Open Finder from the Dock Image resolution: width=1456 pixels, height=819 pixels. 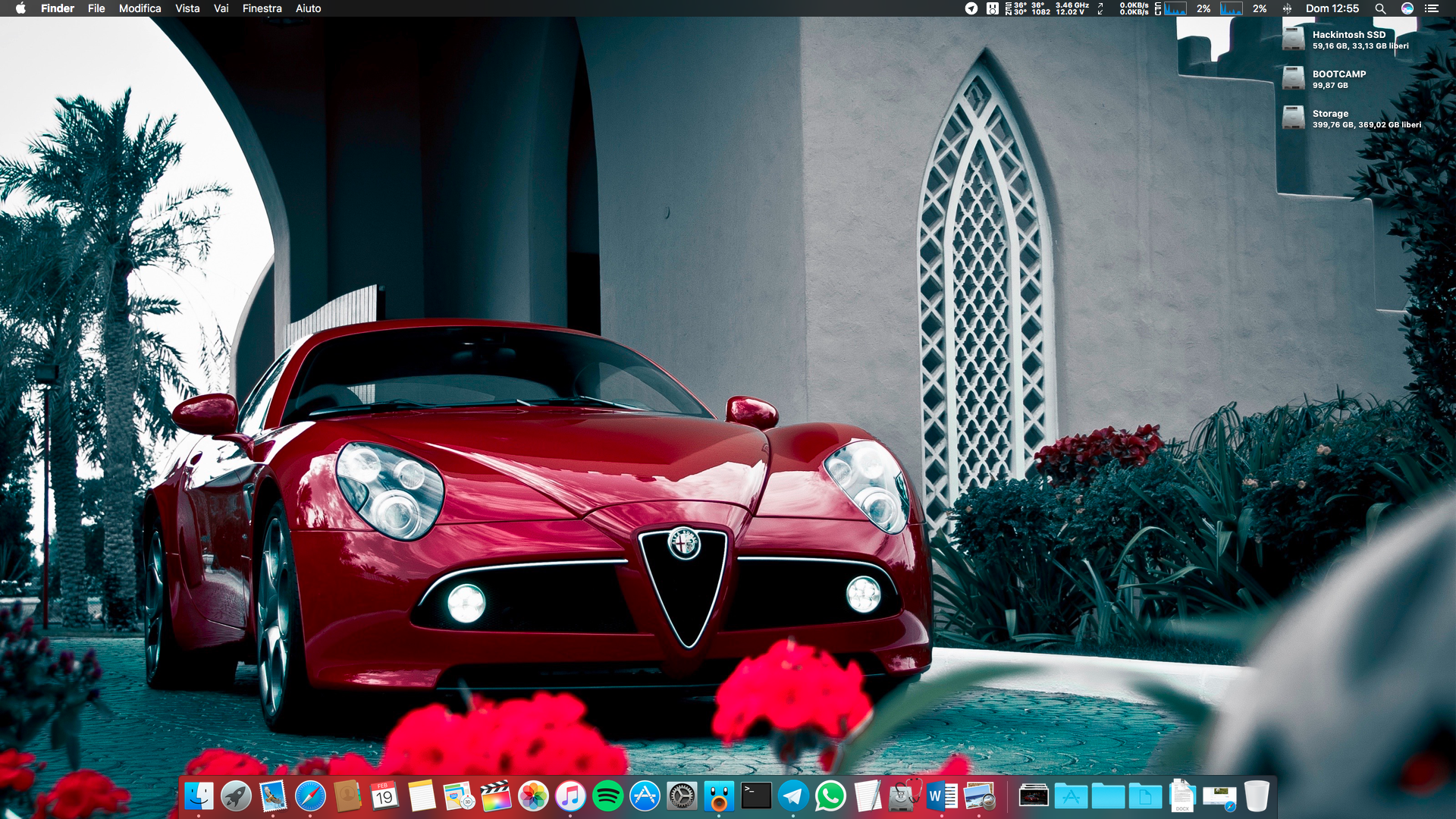pos(199,796)
